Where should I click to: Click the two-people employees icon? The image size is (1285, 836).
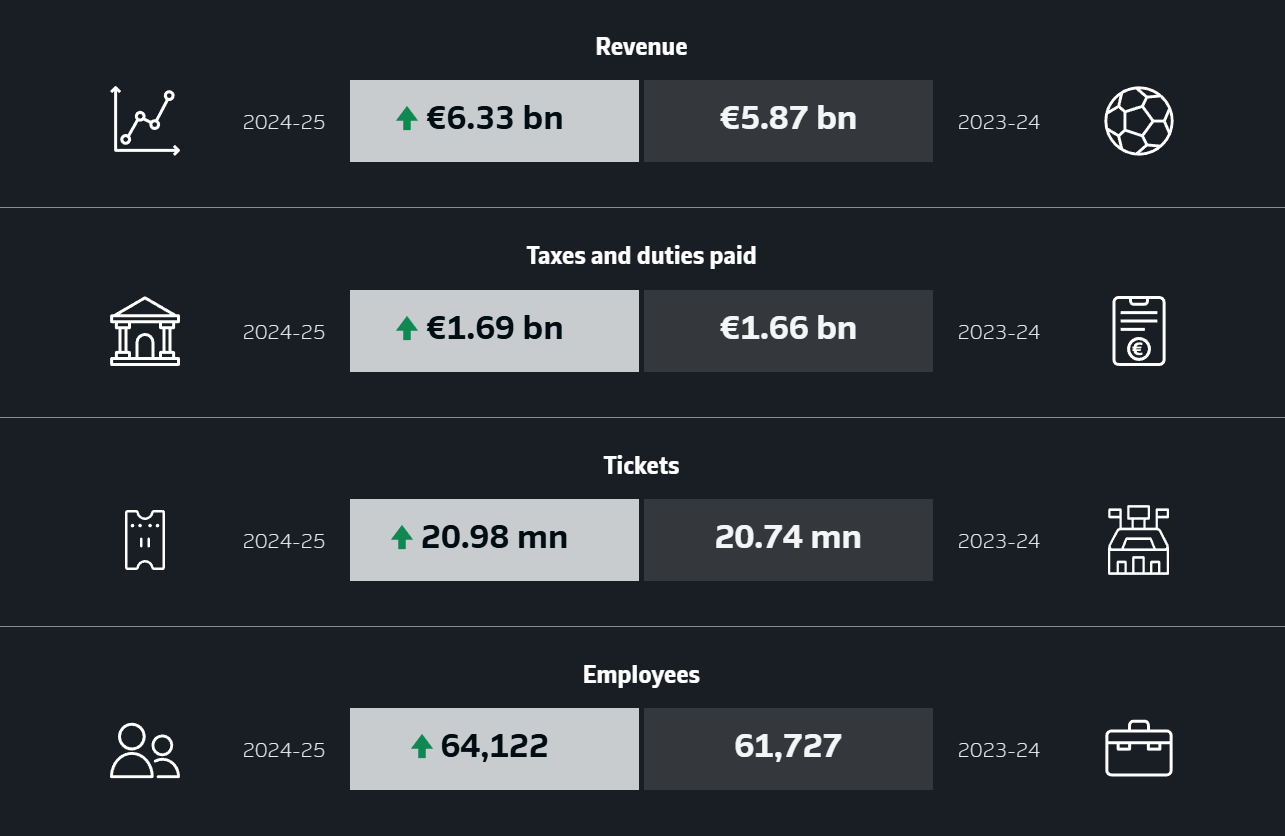tap(145, 750)
